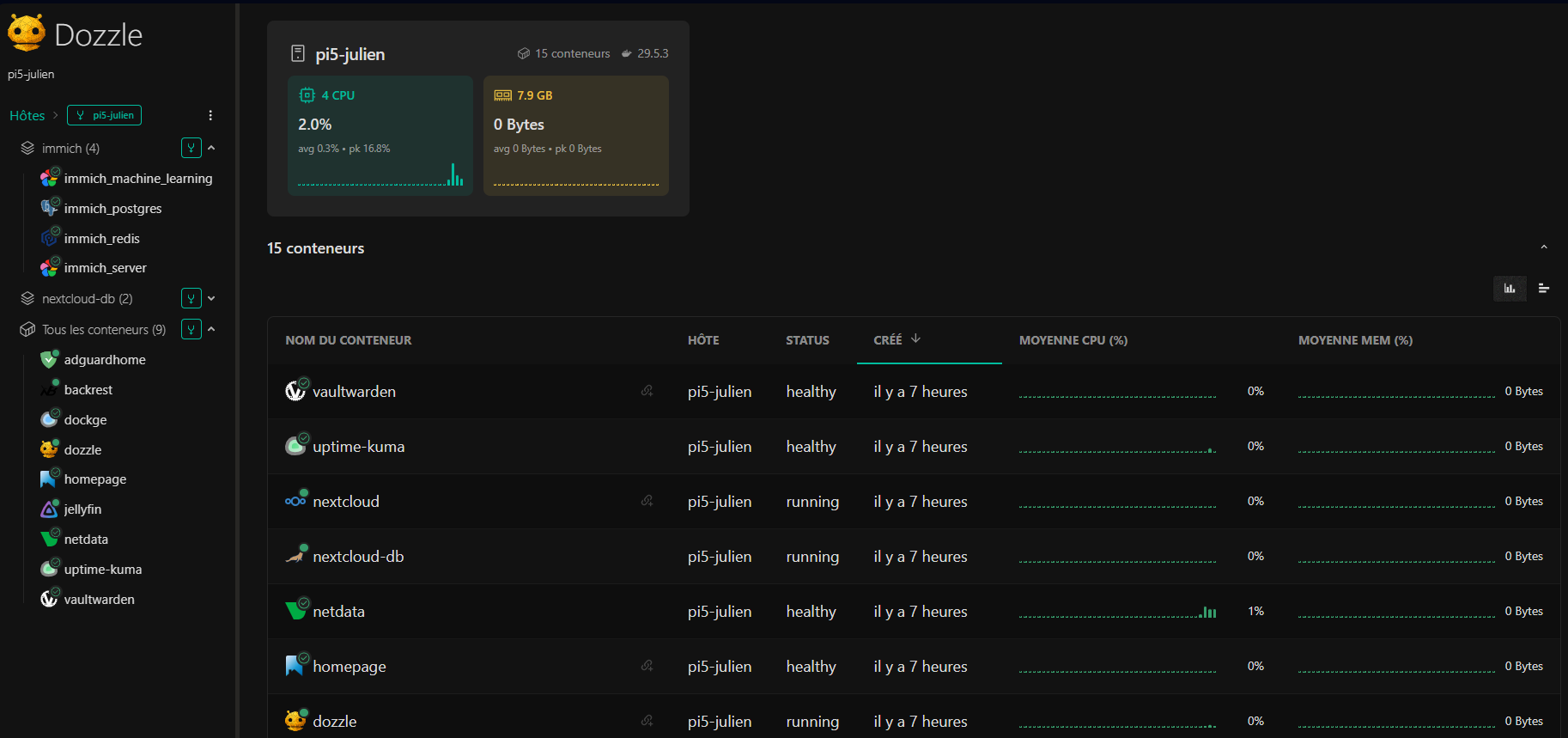Image resolution: width=1568 pixels, height=738 pixels.
Task: Click the '15 conteneurs' section heading
Action: point(316,248)
